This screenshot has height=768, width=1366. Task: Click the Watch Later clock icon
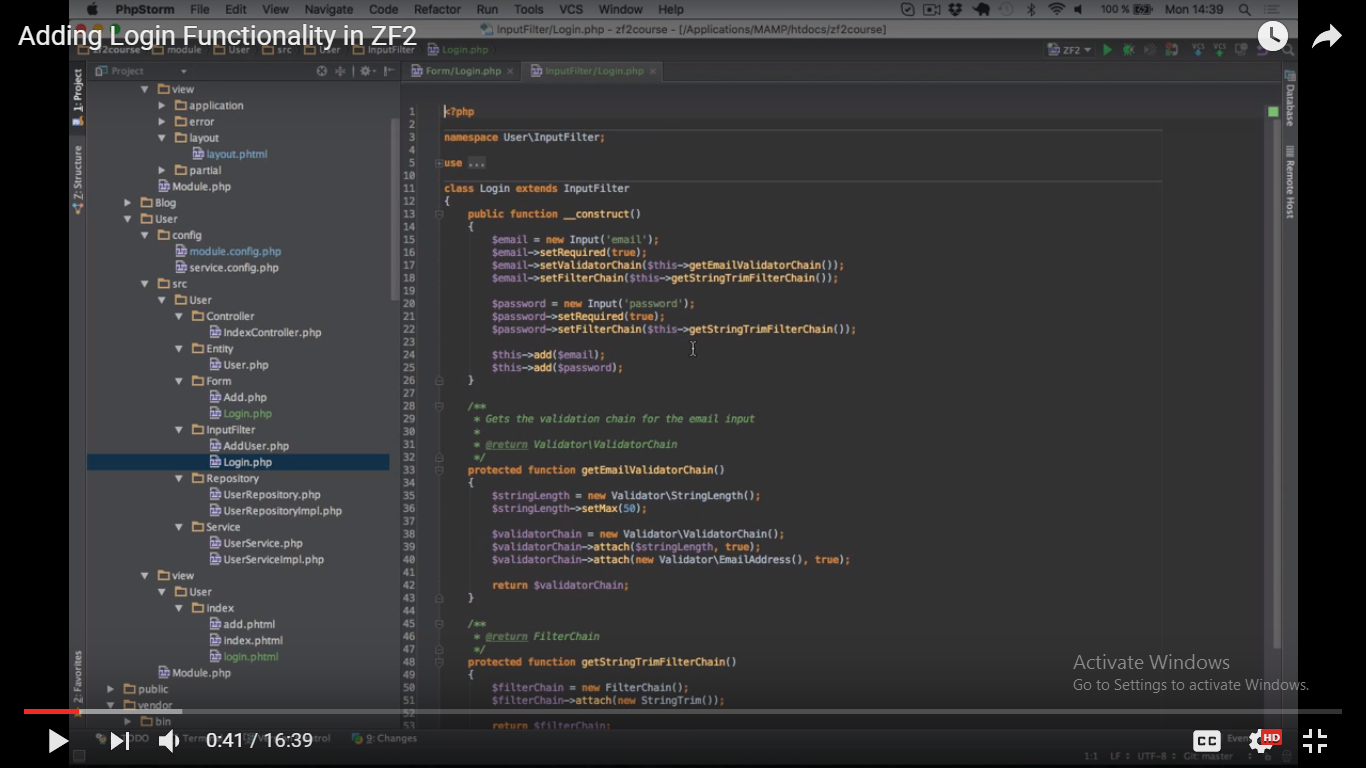1272,37
